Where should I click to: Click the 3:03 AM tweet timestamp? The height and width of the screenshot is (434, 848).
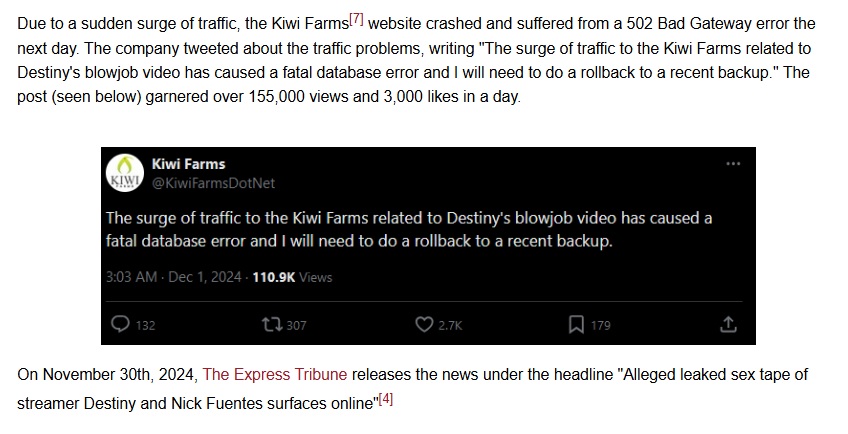coord(128,277)
